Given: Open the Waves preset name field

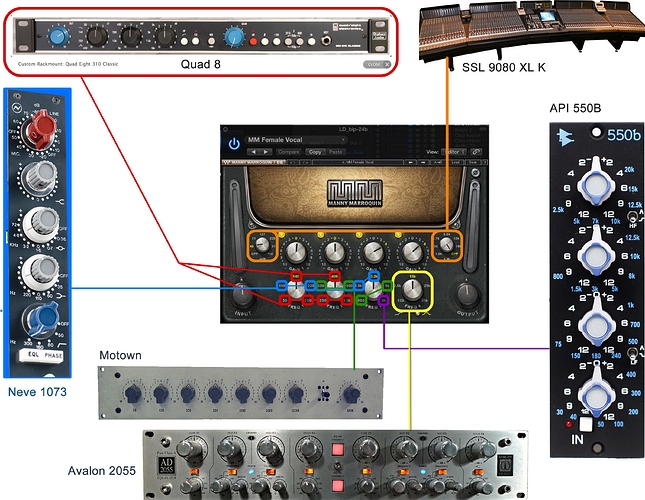Looking at the screenshot, I should click(x=357, y=162).
